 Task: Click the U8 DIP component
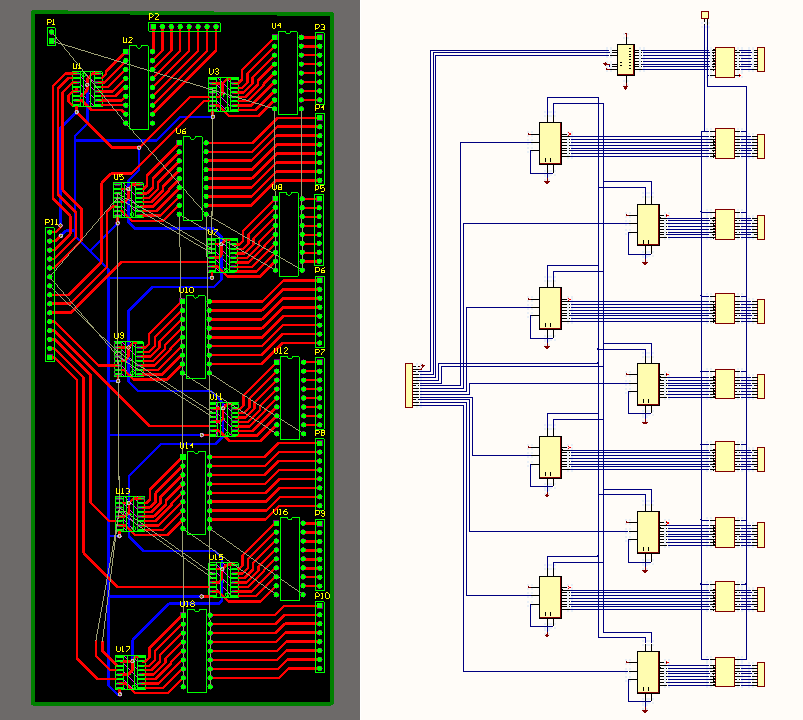288,234
